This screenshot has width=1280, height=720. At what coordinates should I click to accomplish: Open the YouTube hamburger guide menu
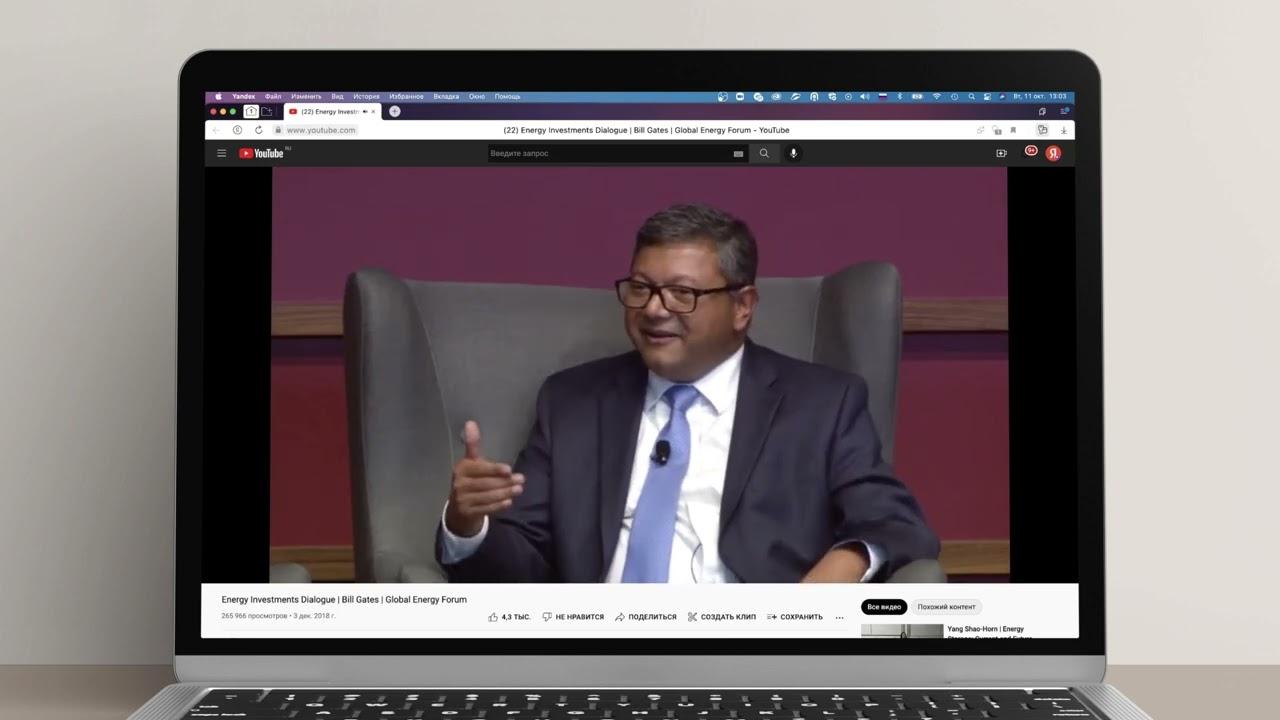[x=221, y=153]
